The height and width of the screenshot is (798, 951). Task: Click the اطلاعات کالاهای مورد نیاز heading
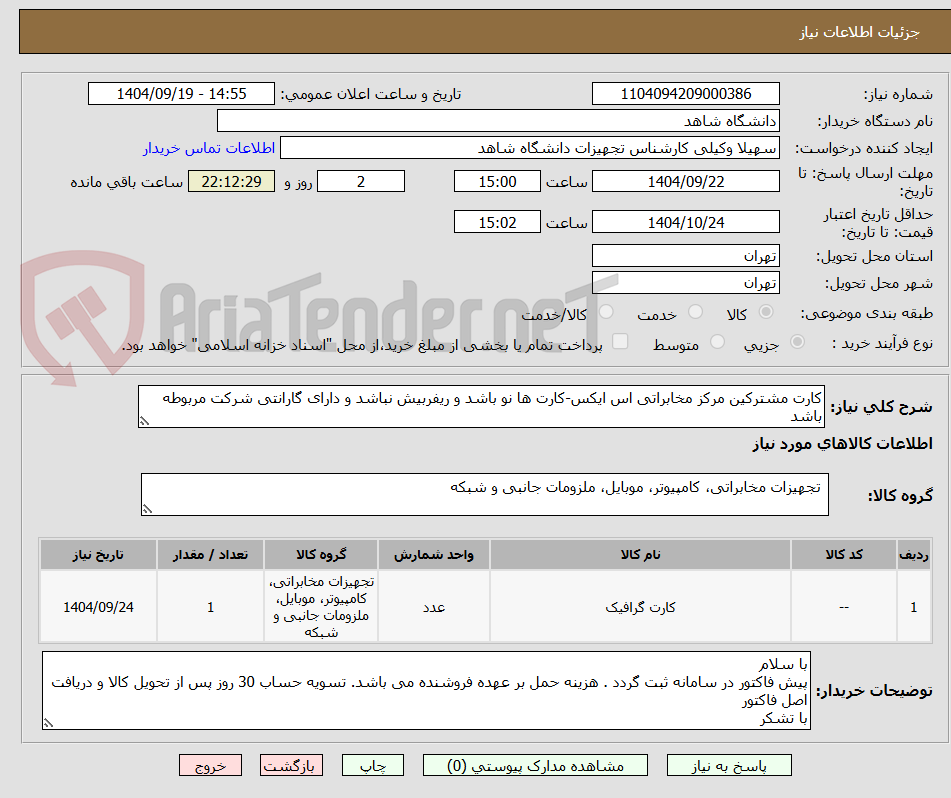[x=842, y=444]
